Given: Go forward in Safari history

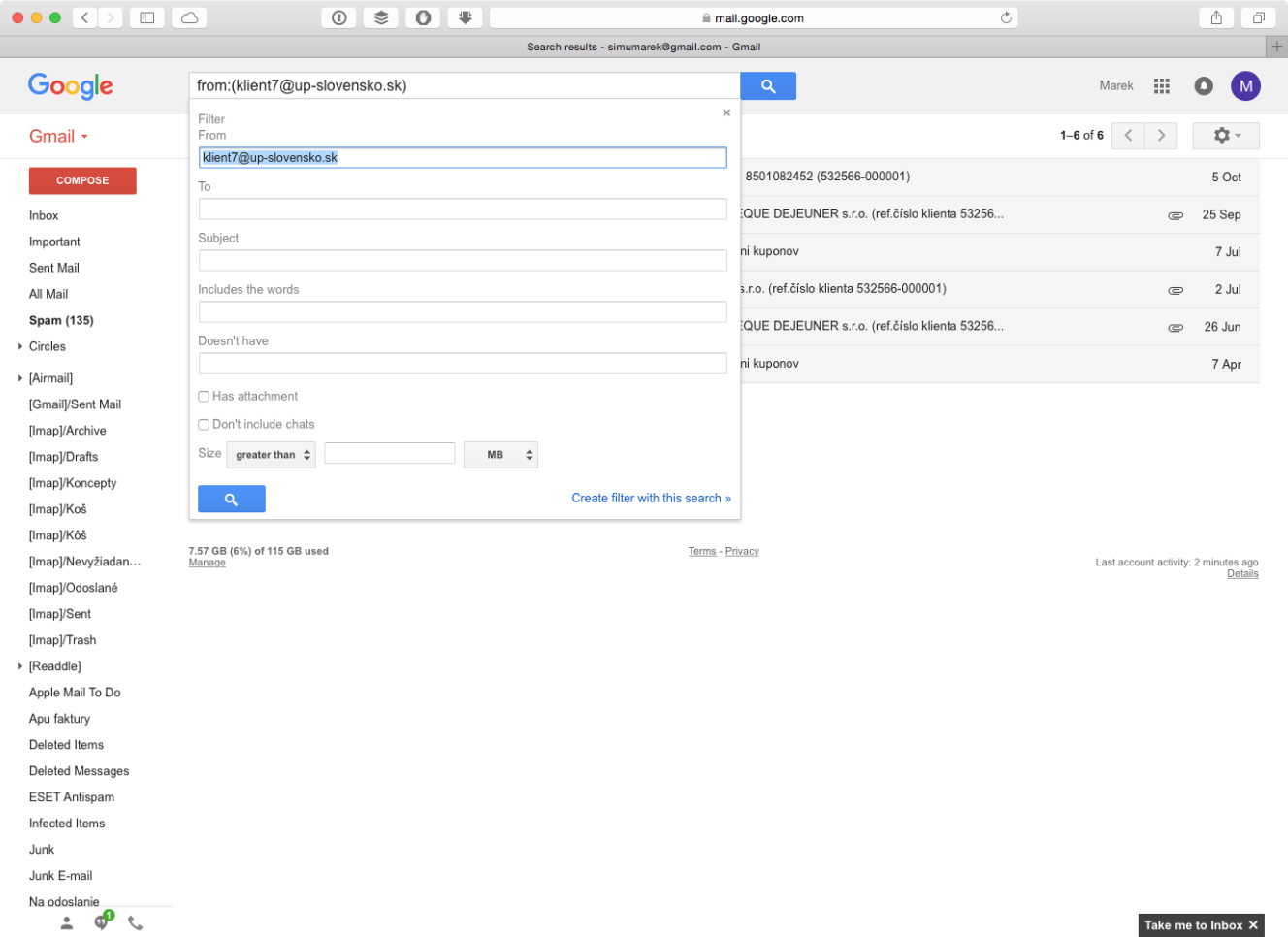Looking at the screenshot, I should point(111,17).
